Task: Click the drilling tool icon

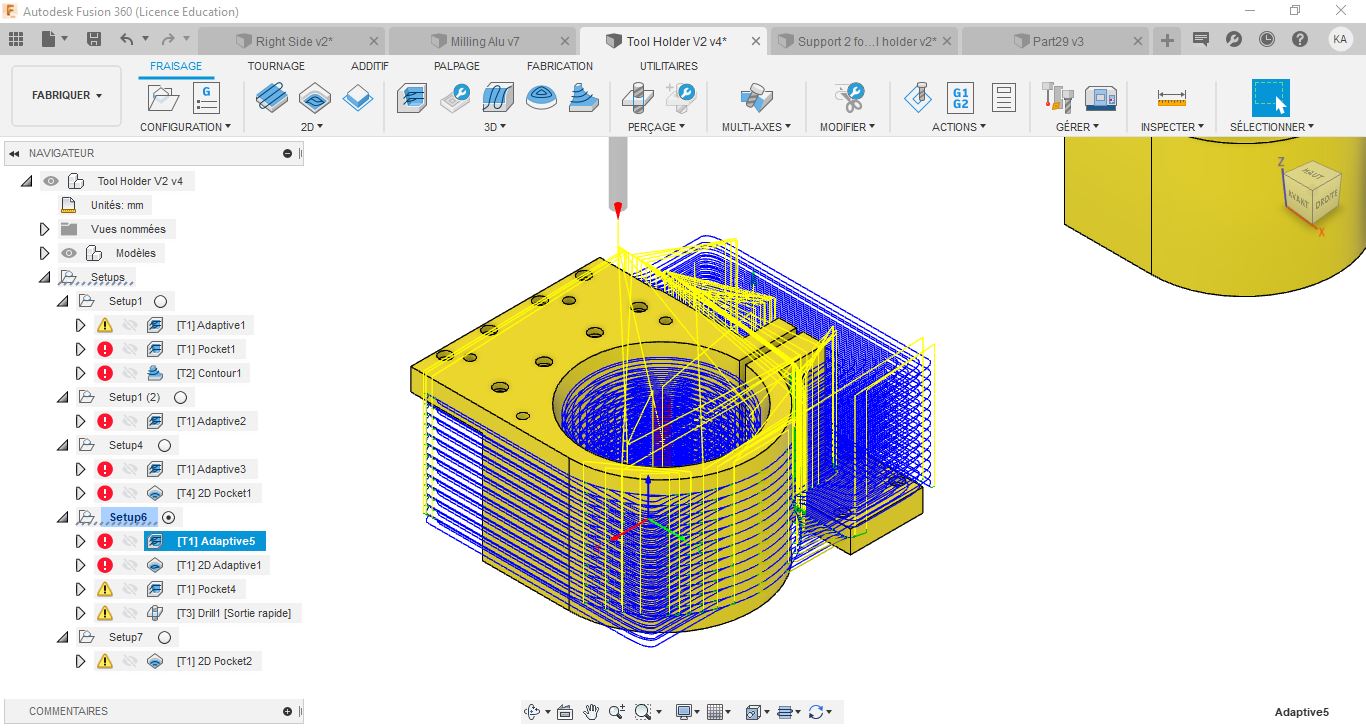Action: (638, 98)
